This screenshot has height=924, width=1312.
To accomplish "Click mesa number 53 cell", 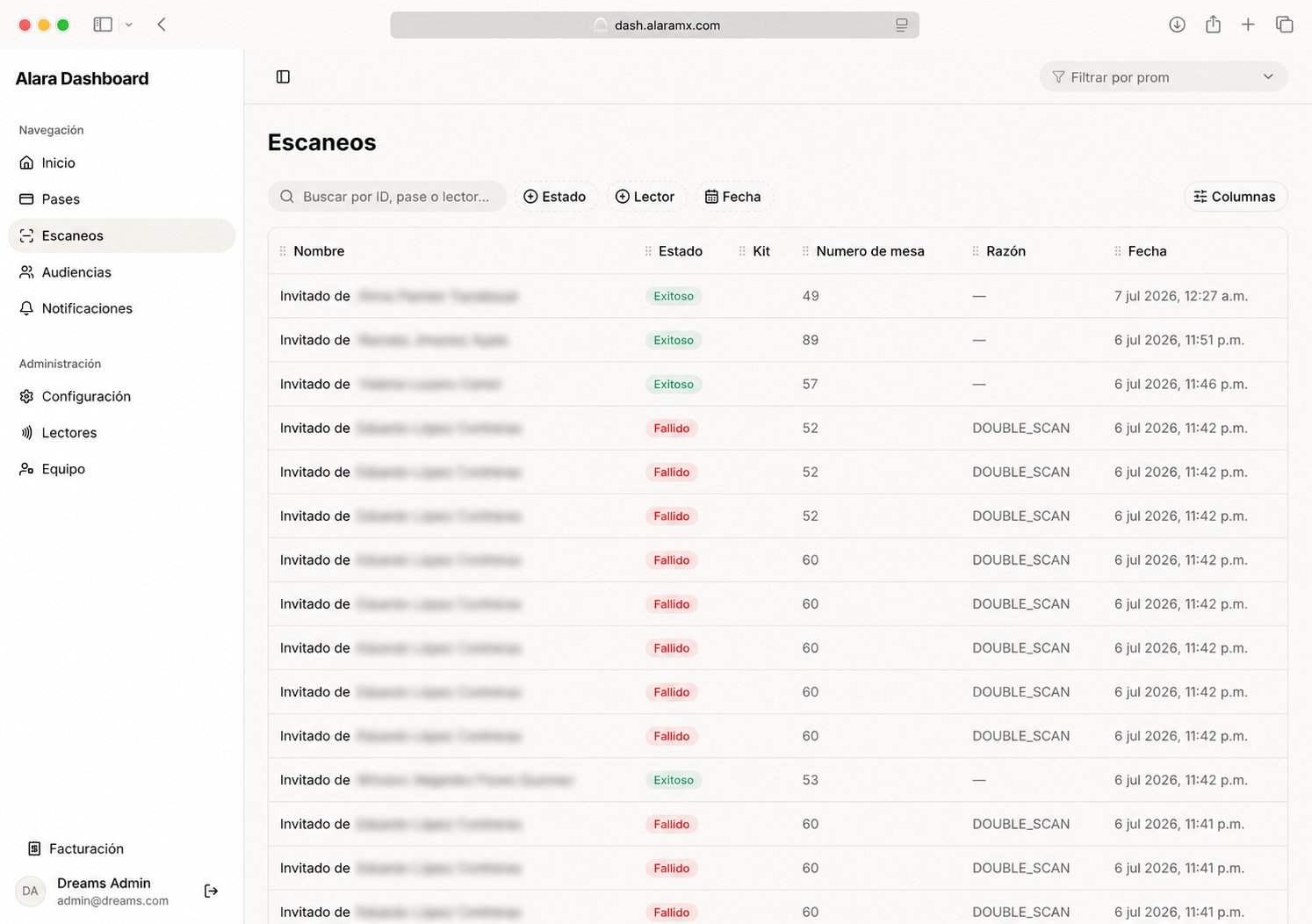I will click(810, 780).
